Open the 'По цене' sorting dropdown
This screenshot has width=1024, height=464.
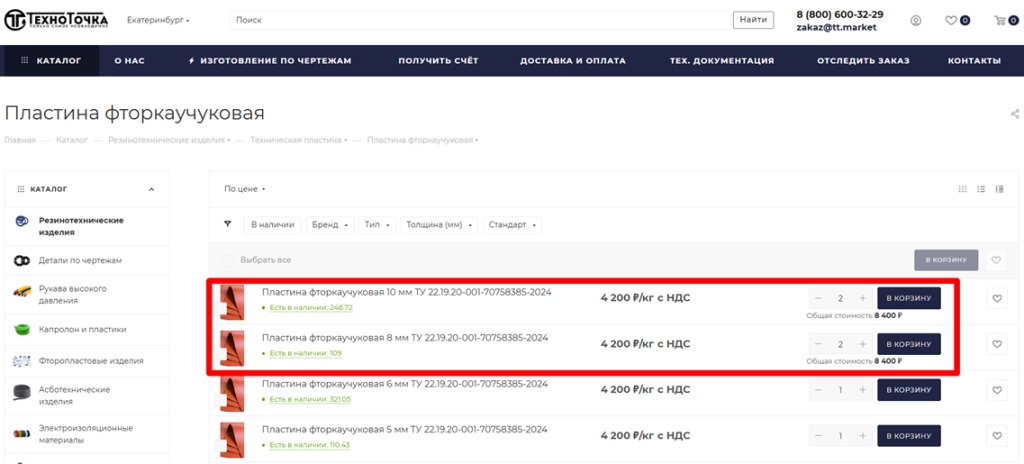[244, 188]
